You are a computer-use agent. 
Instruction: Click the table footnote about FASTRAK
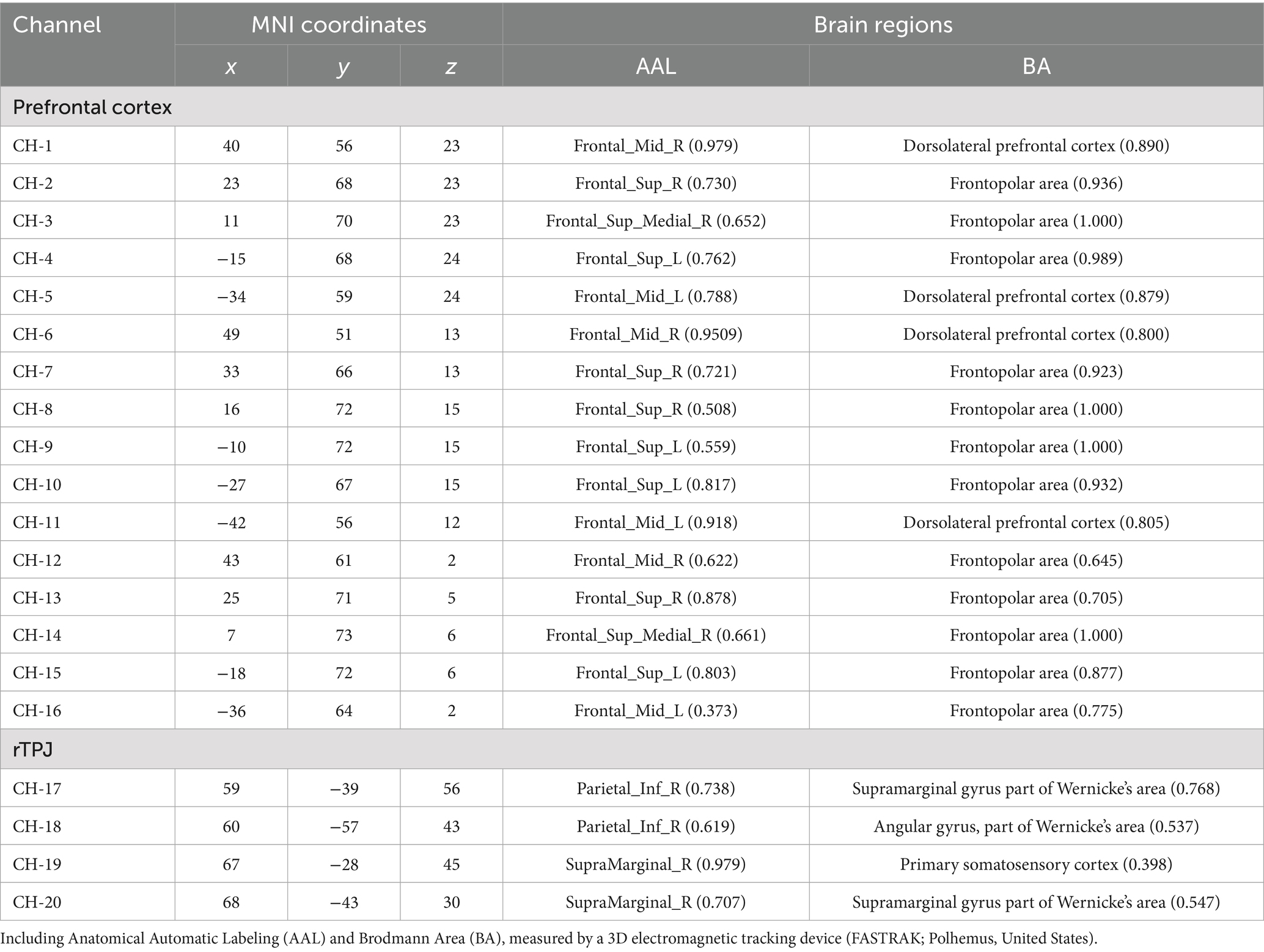tap(548, 939)
